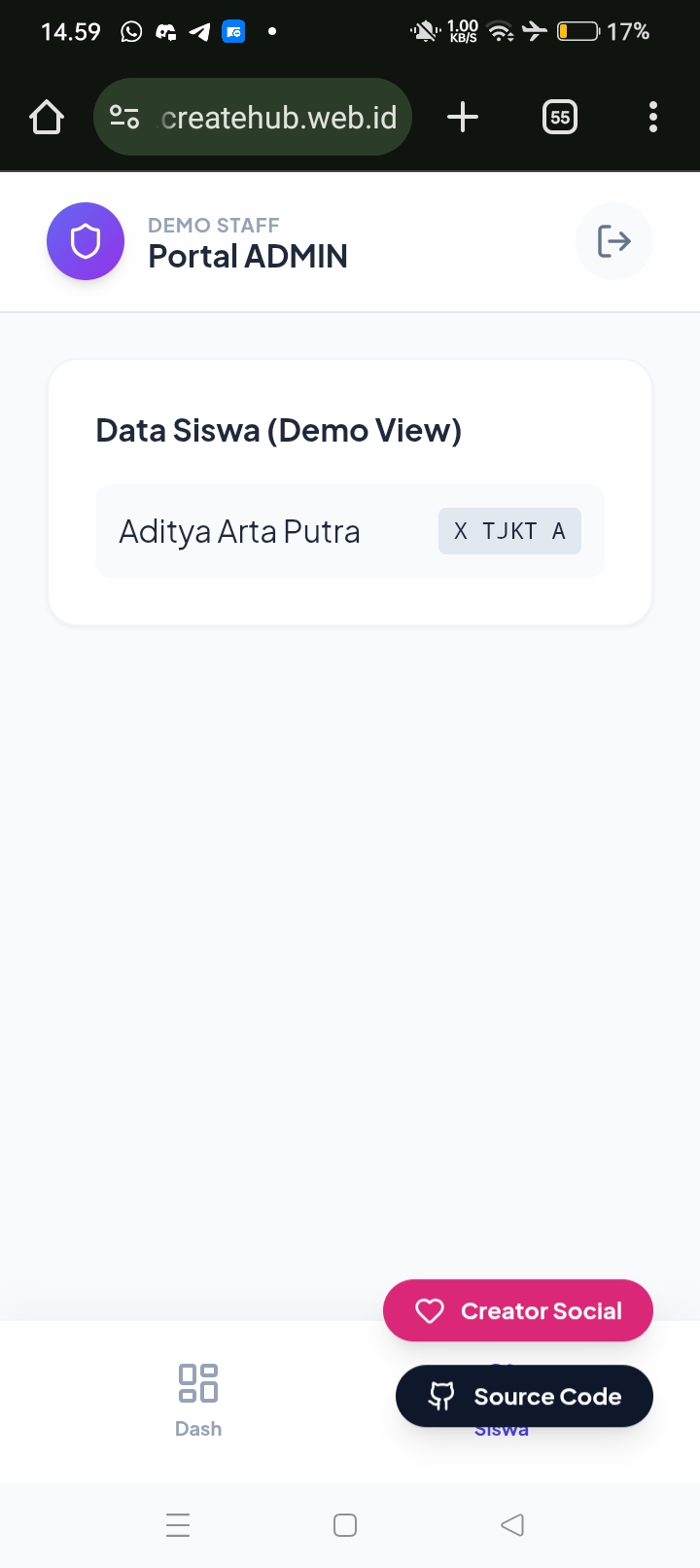Open a new browser tab
This screenshot has width=700, height=1568.
(x=463, y=118)
